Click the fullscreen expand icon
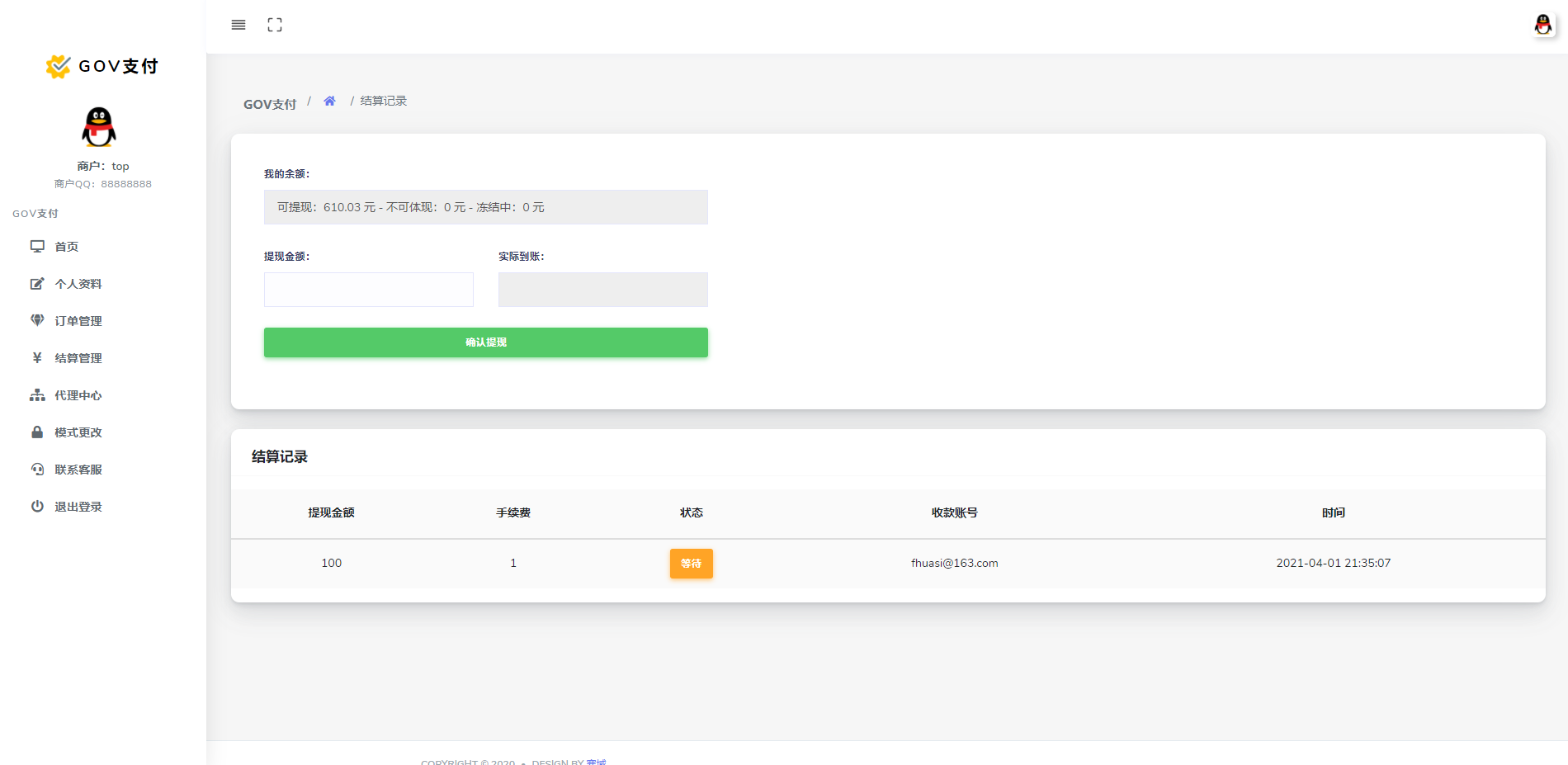This screenshot has height=765, width=1568. click(275, 25)
